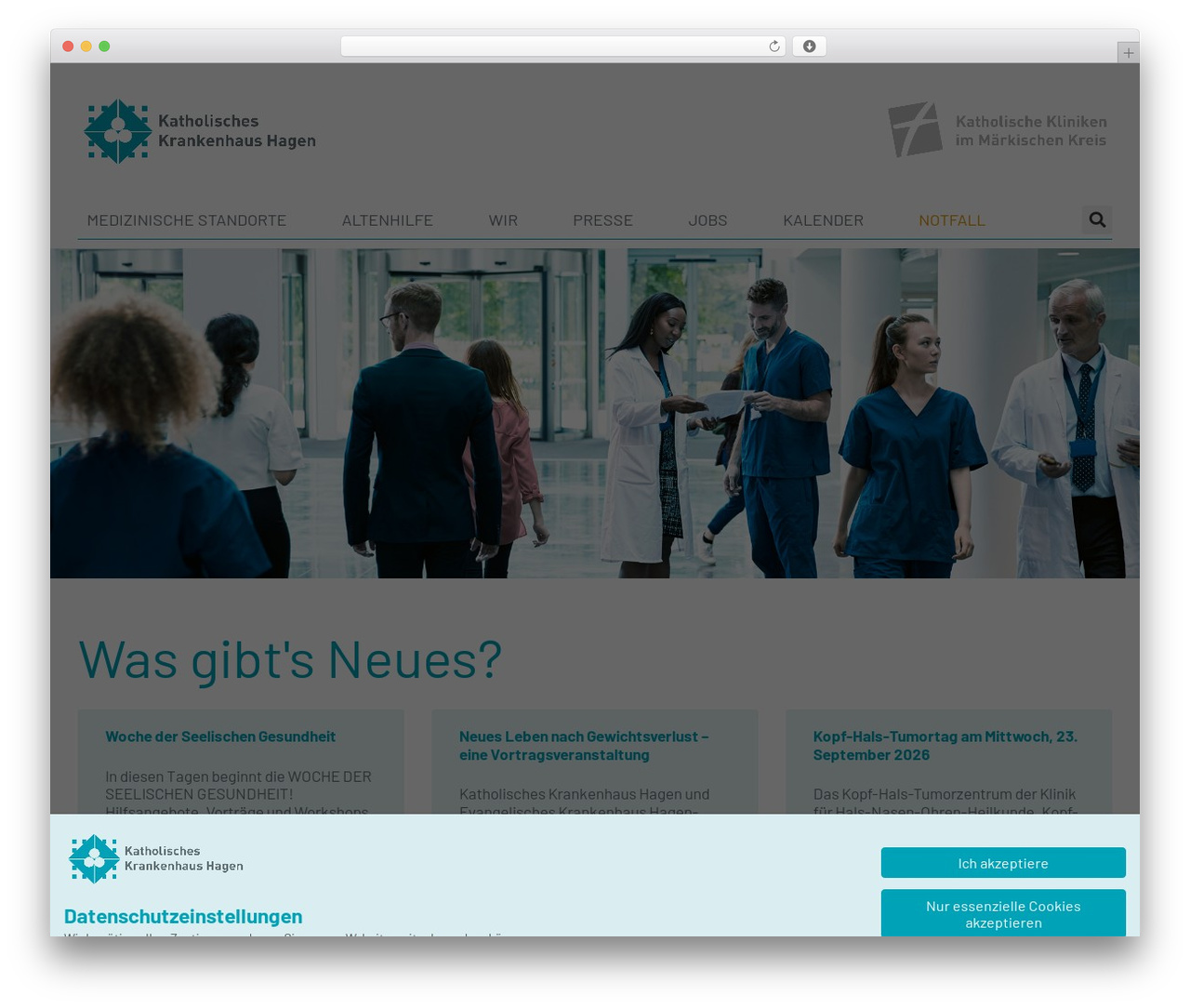The width and height of the screenshot is (1190, 1008).
Task: Go to the Presse menu item
Action: 602,220
